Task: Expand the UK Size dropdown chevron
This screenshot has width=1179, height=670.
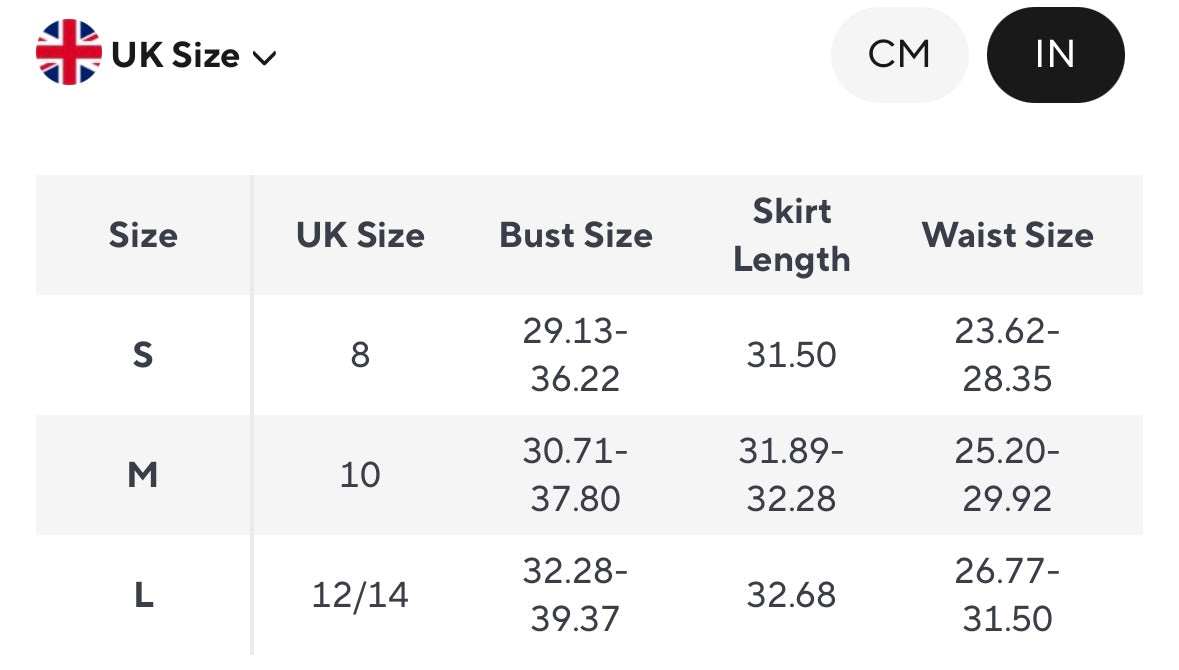Action: [264, 58]
